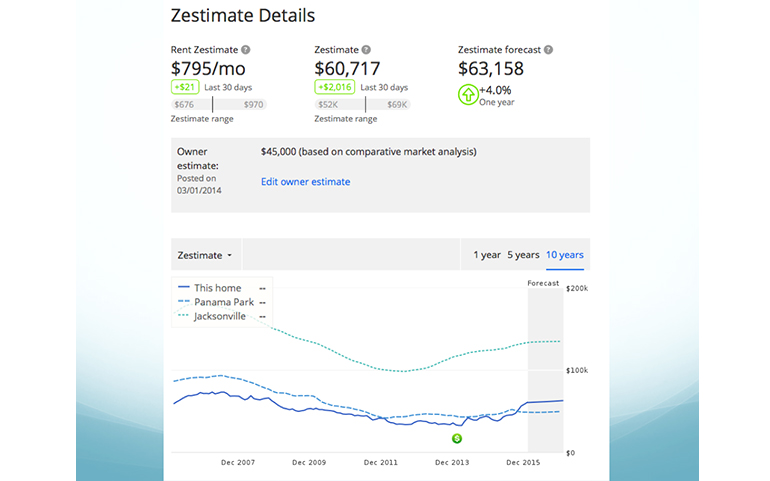
Task: Toggle This home line in legend
Action: [x=217, y=288]
